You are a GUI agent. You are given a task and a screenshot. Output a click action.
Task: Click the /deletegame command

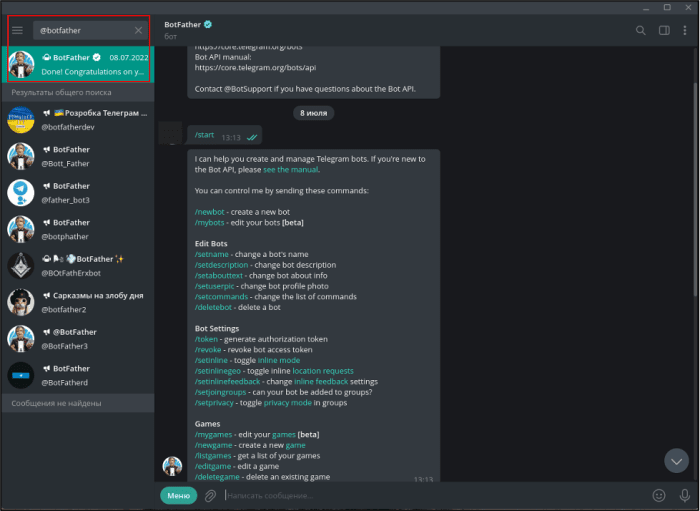pyautogui.click(x=217, y=477)
